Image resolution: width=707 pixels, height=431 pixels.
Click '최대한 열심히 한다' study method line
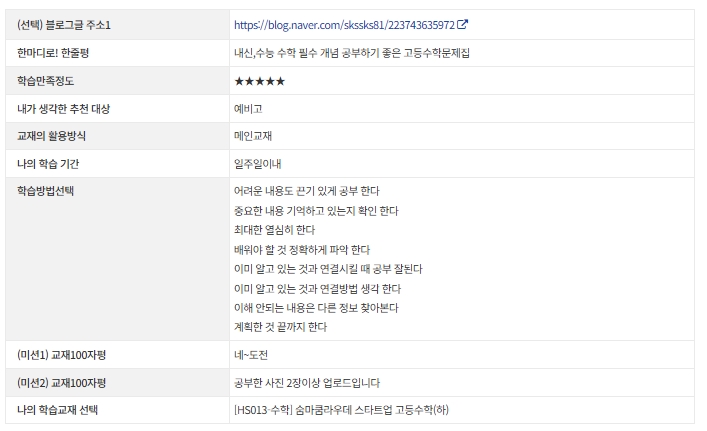(x=273, y=229)
